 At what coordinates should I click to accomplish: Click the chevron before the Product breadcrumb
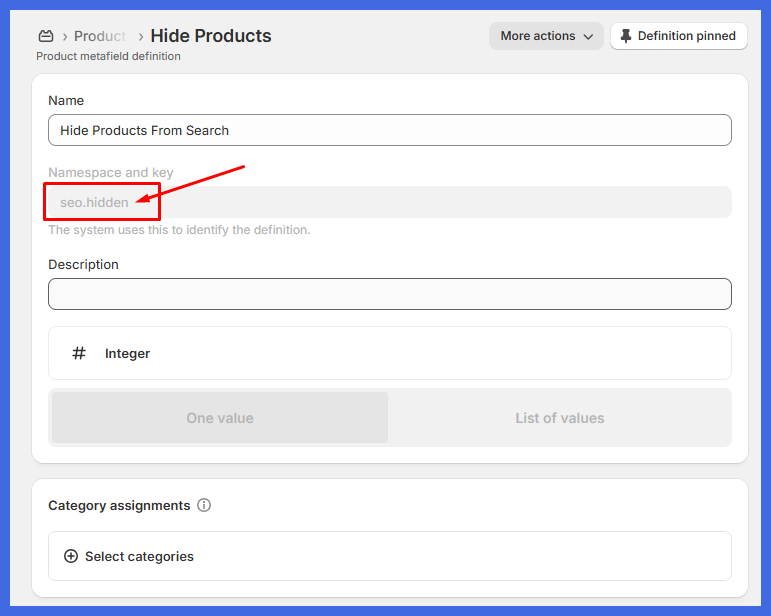point(65,37)
